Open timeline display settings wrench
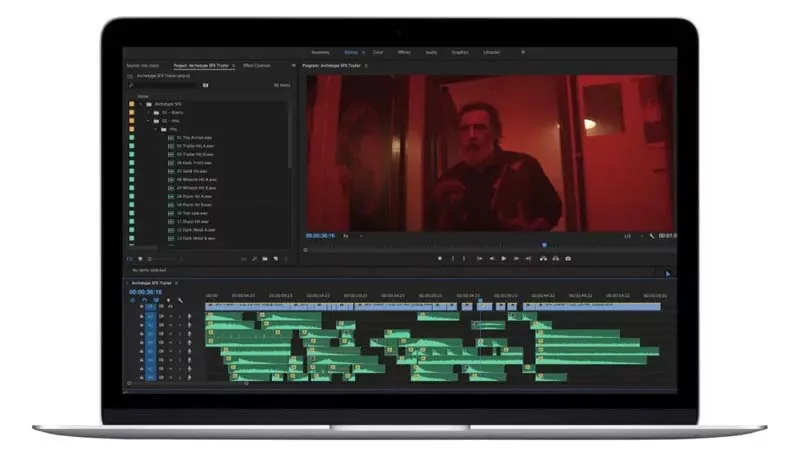800x457 pixels. [x=180, y=300]
